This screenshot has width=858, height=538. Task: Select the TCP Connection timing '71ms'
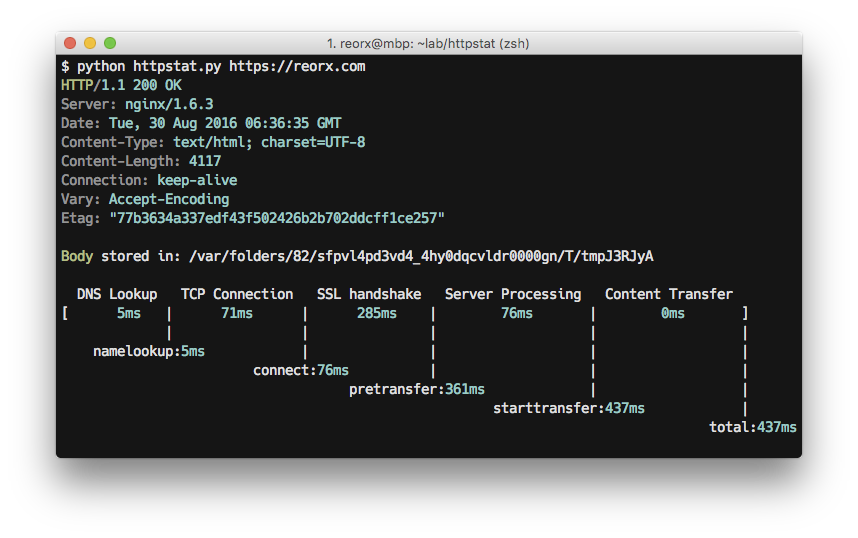tap(237, 313)
